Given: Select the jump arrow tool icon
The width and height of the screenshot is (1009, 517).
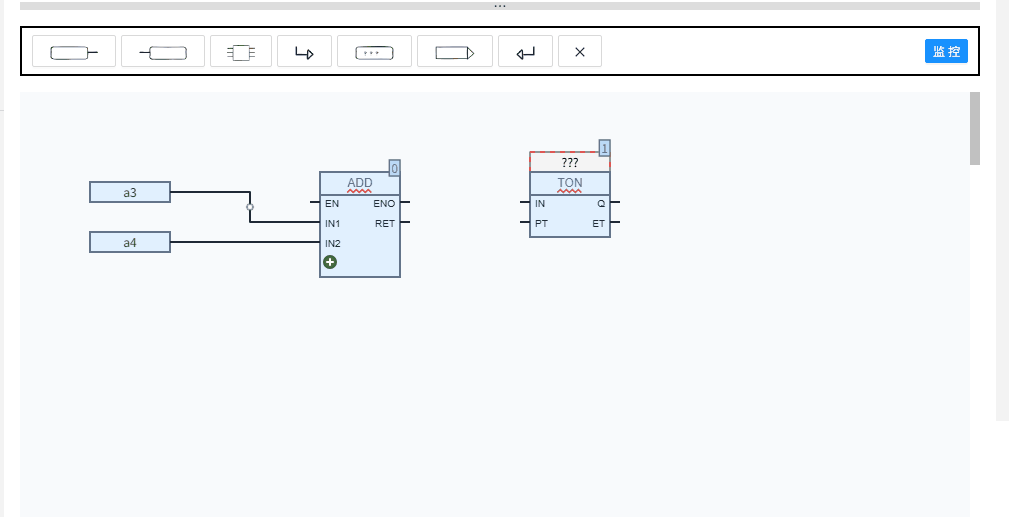Looking at the screenshot, I should tap(304, 52).
